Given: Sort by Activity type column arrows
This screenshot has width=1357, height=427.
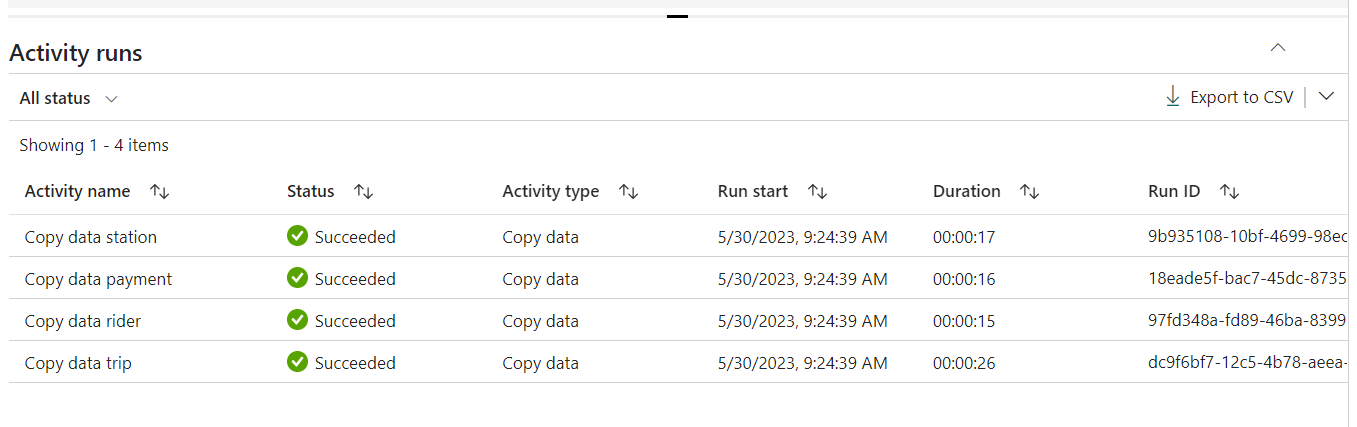Looking at the screenshot, I should (x=628, y=192).
